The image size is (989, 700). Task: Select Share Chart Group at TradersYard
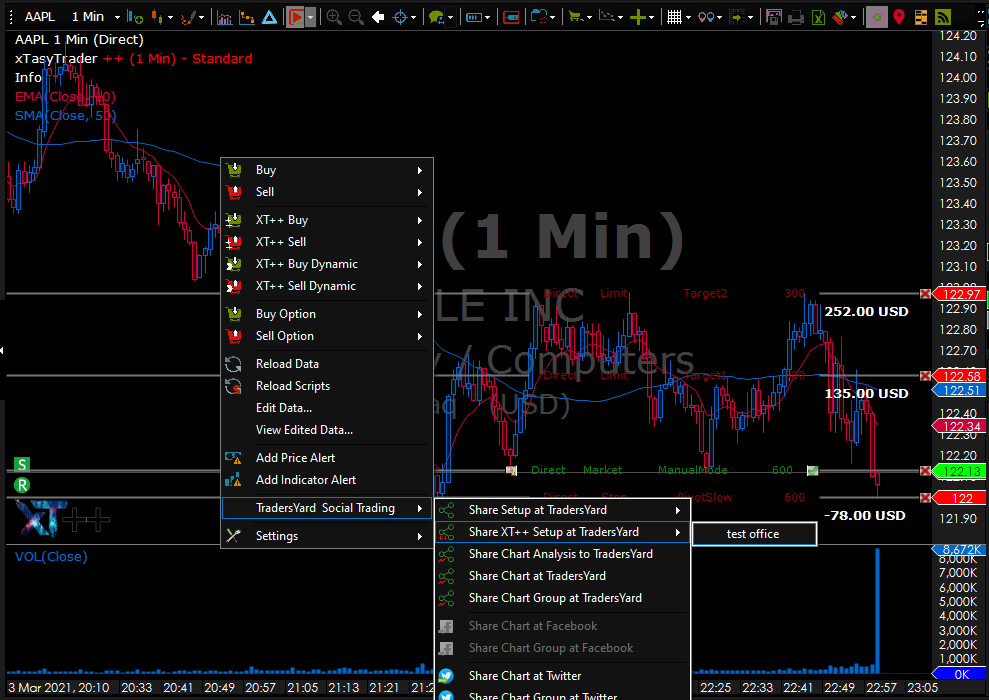(x=563, y=598)
